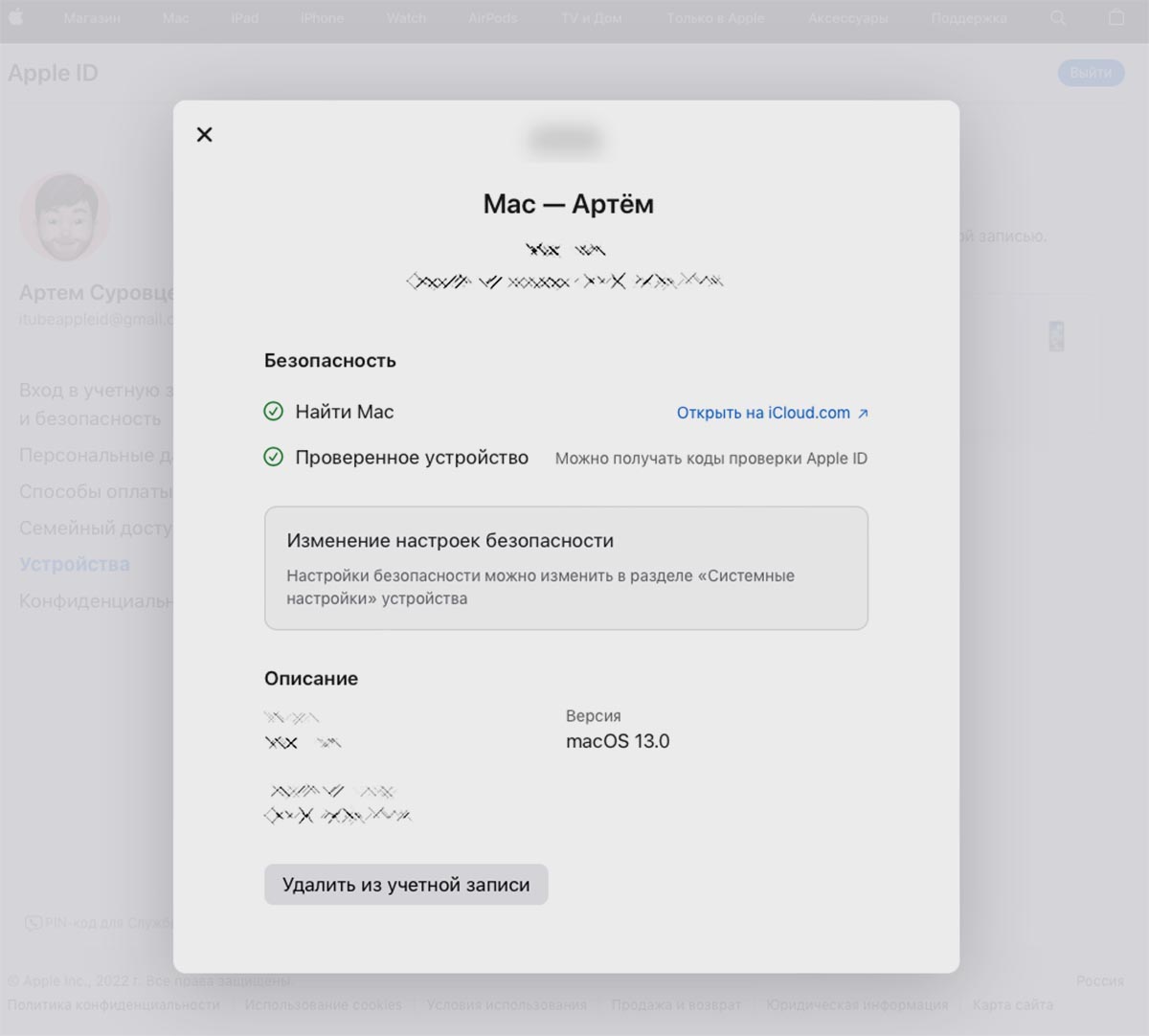Open 'Политика конфиденциальности' footer link
Screen dimensions: 1149x1036
tap(114, 1005)
